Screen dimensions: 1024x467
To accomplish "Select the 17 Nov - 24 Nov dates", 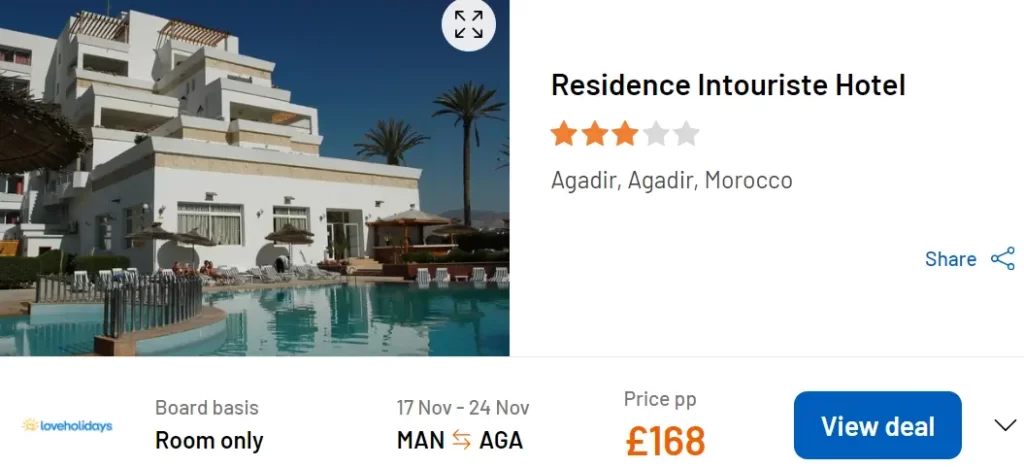I will 463,408.
